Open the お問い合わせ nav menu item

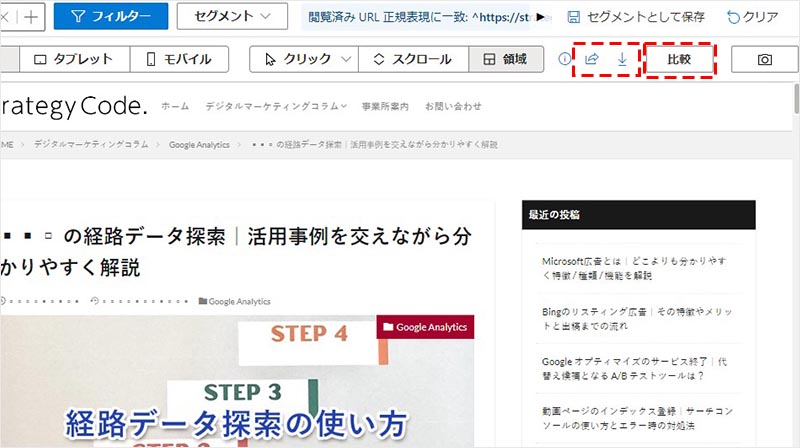click(x=452, y=106)
